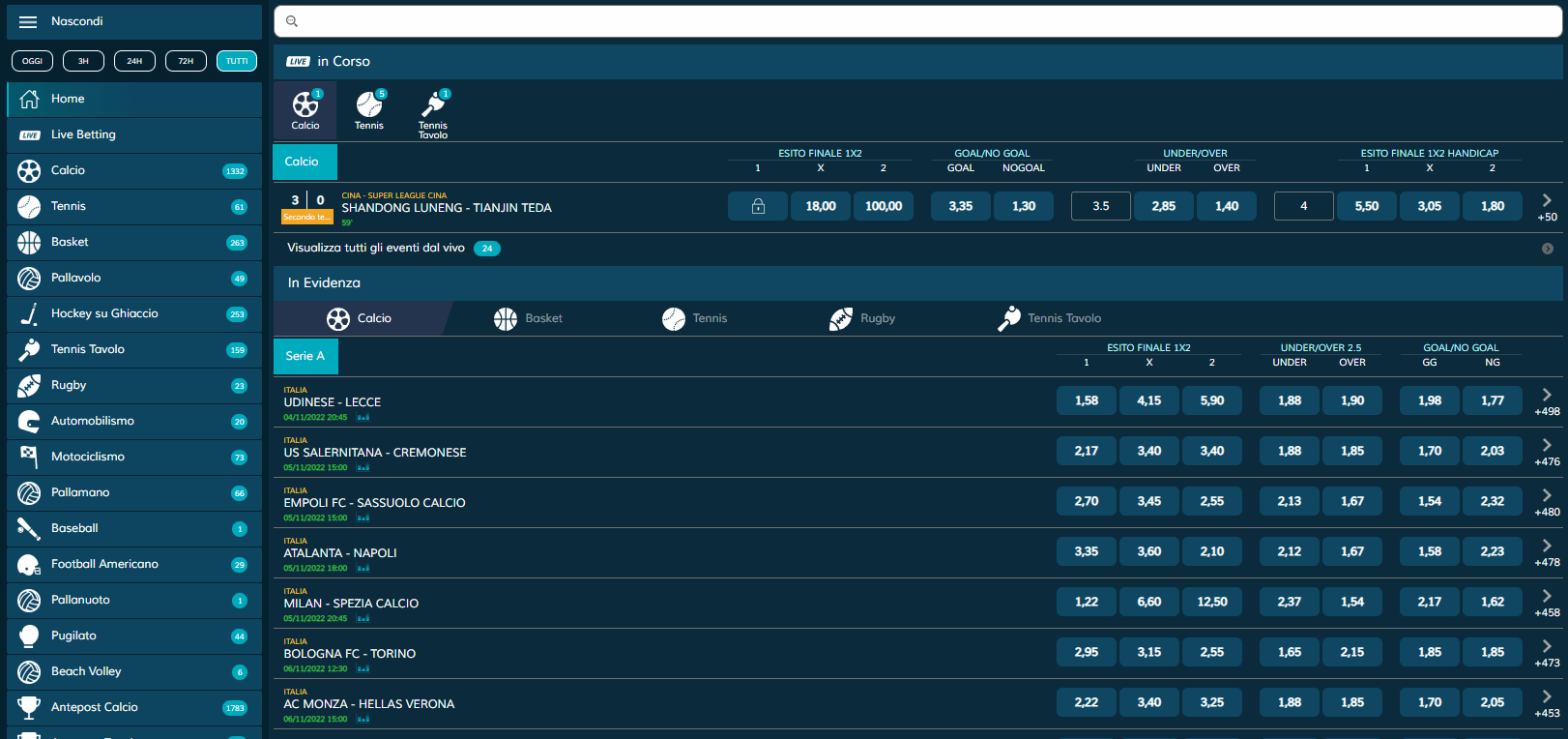
Task: Select under/over line 3.5 box
Action: 1101,206
